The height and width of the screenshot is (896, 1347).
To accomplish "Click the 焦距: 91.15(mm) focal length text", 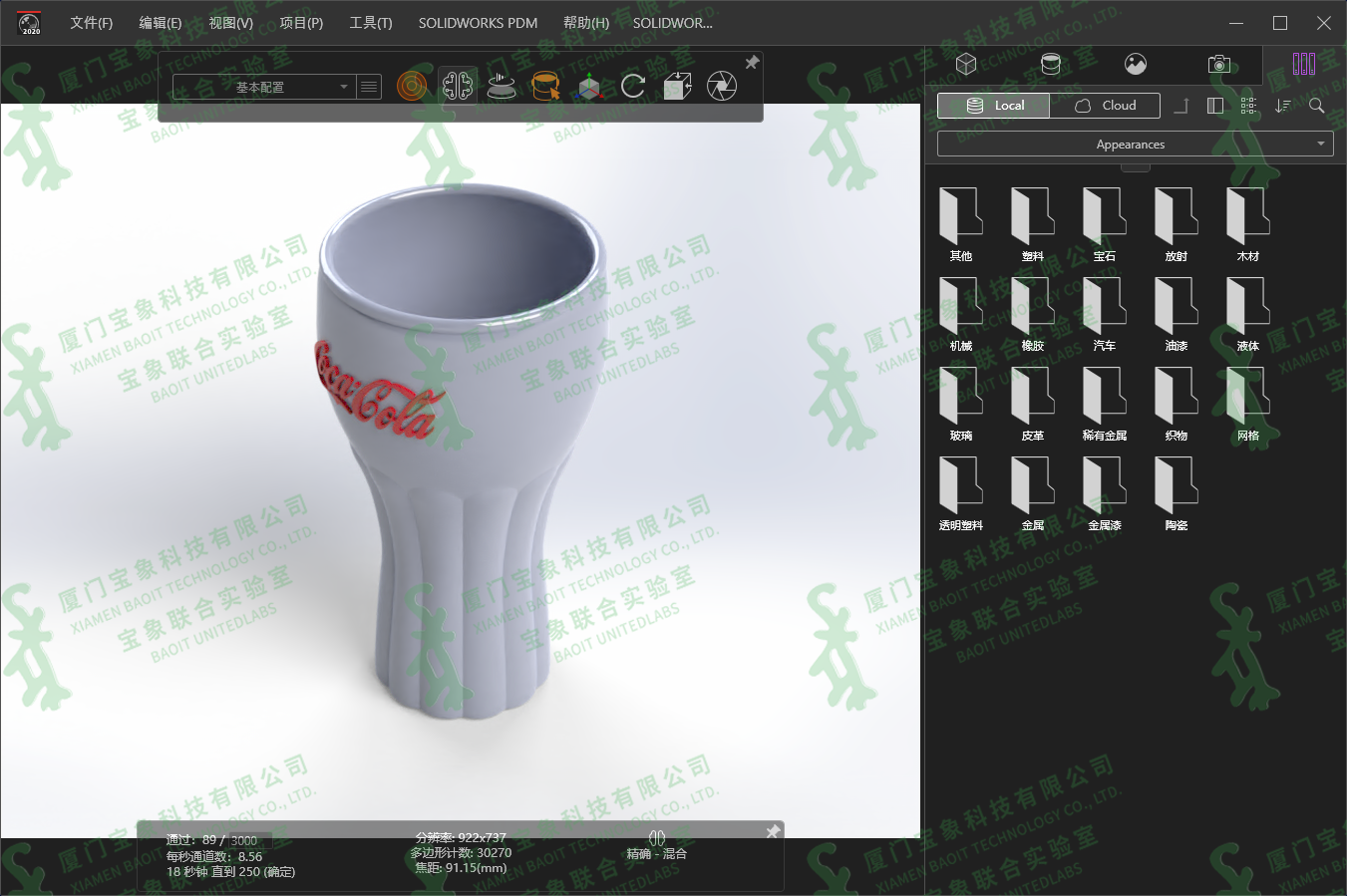I will click(x=461, y=868).
